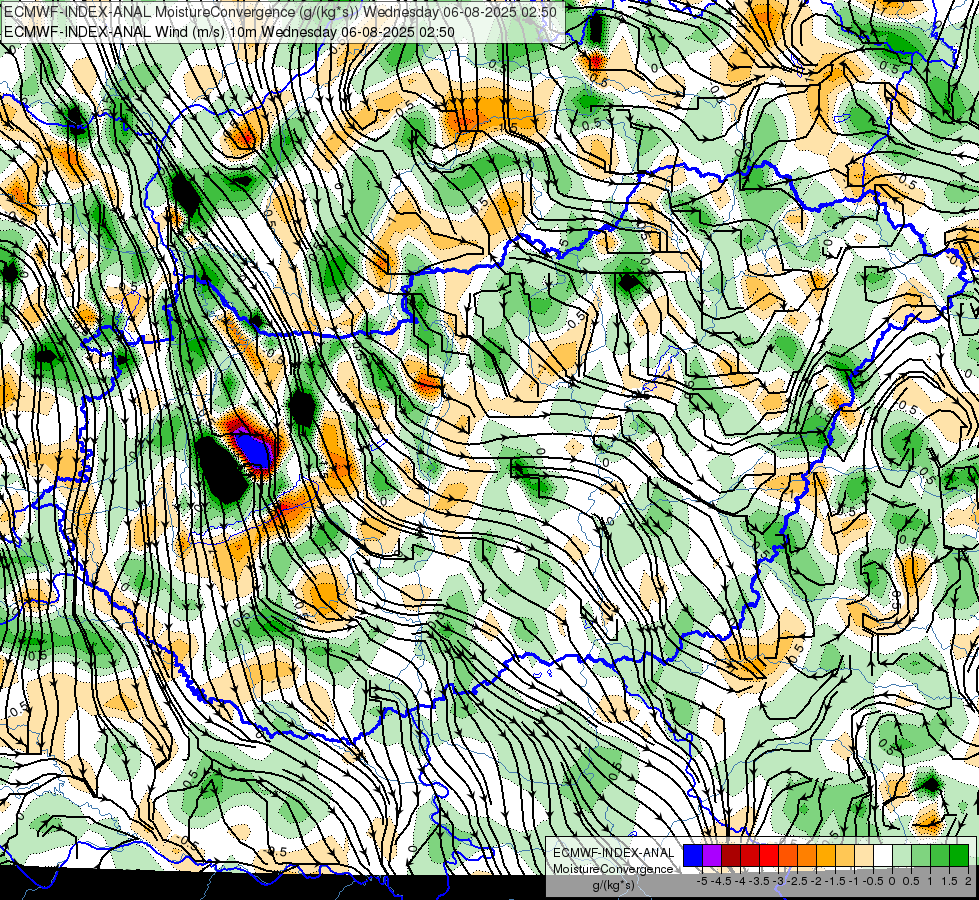Click the orange swatch between -2.5 and -2
This screenshot has width=979, height=900.
click(x=807, y=856)
